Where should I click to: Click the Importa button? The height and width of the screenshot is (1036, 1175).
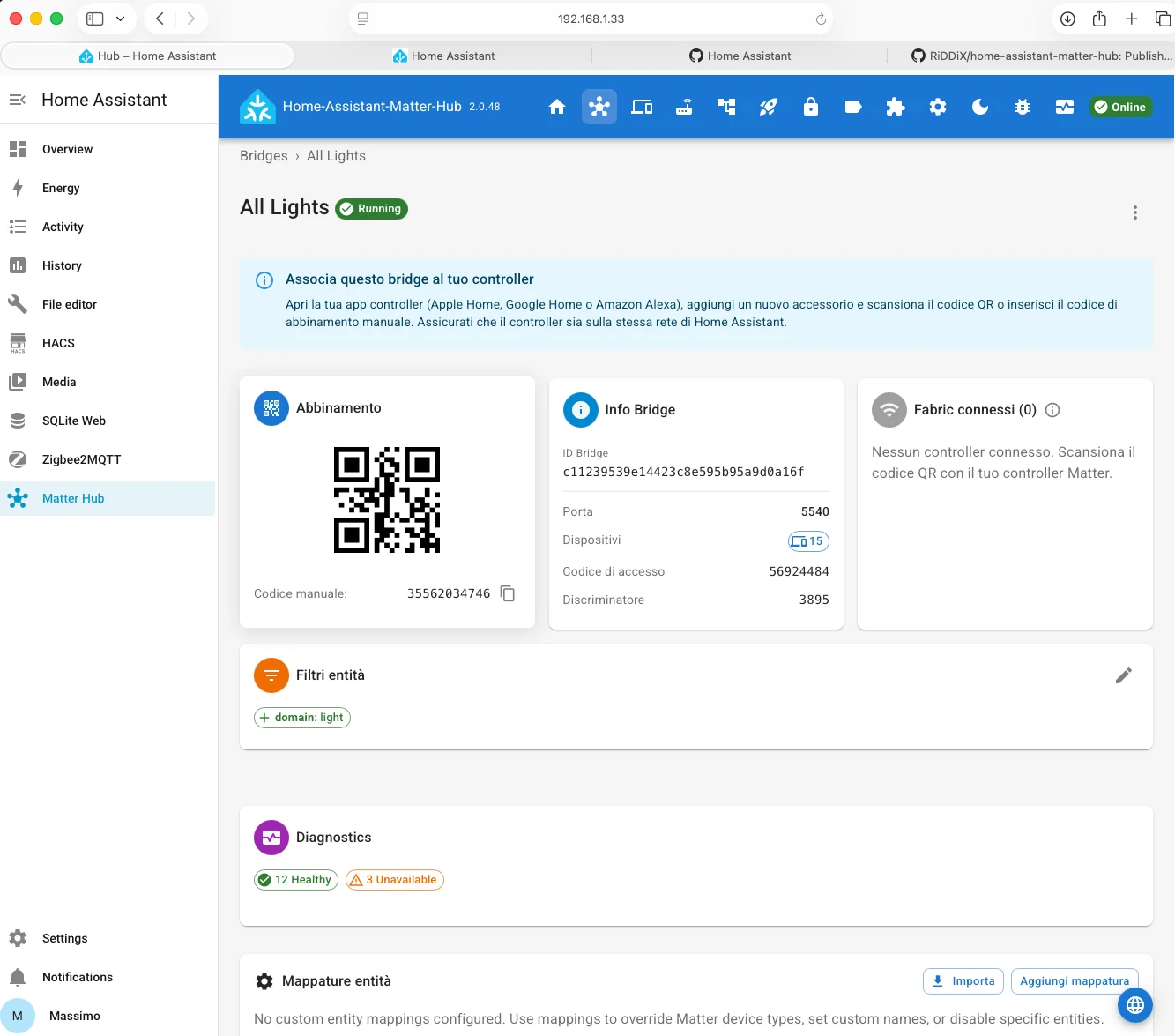click(x=963, y=981)
